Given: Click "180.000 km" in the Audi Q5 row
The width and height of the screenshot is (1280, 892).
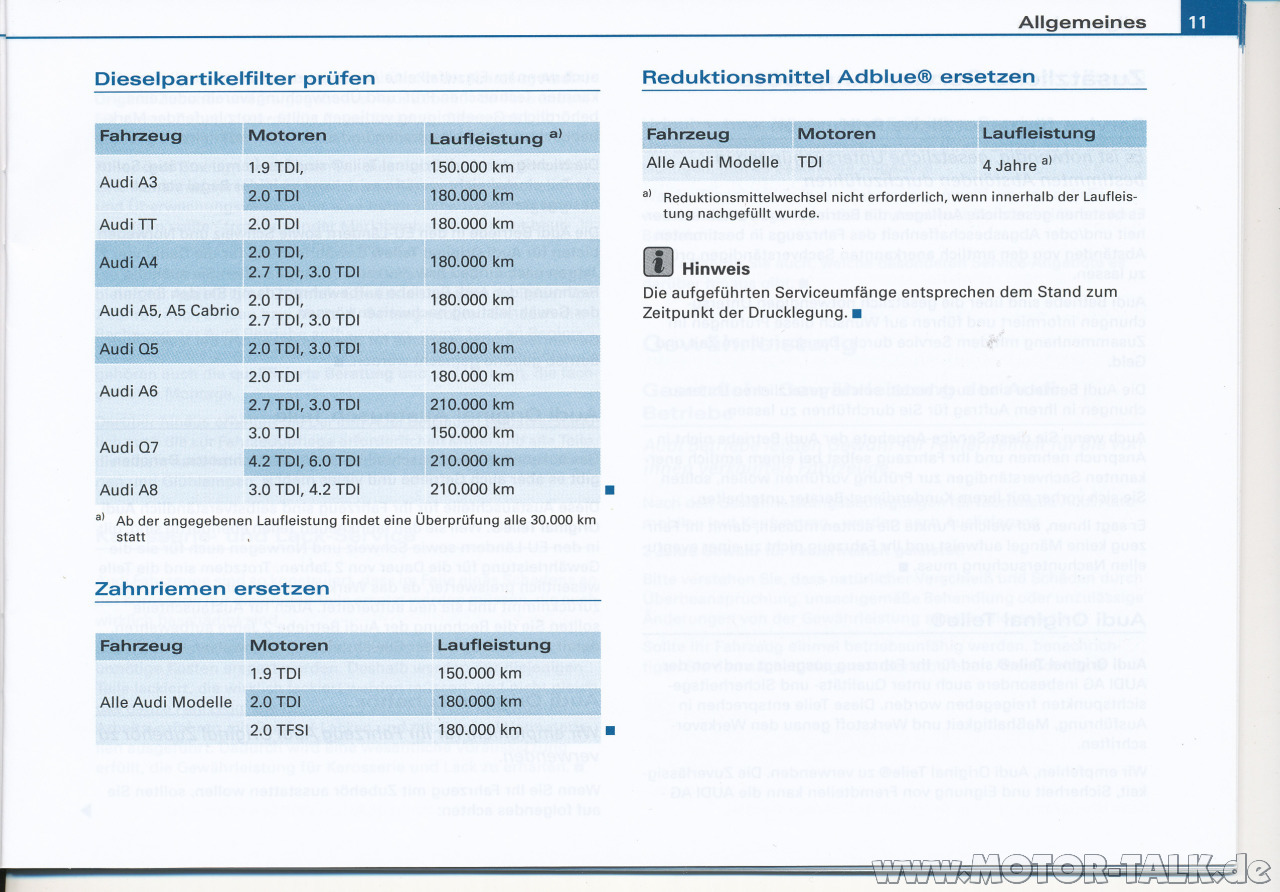Looking at the screenshot, I should [472, 349].
